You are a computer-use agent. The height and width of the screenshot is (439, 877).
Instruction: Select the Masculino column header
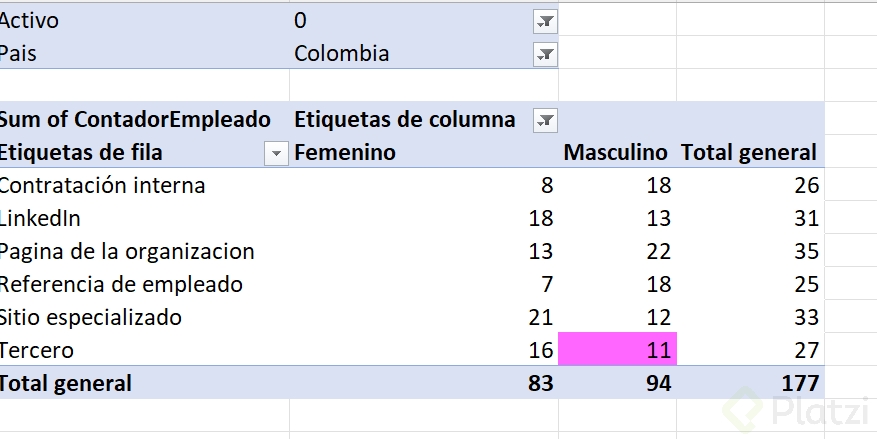coord(615,153)
